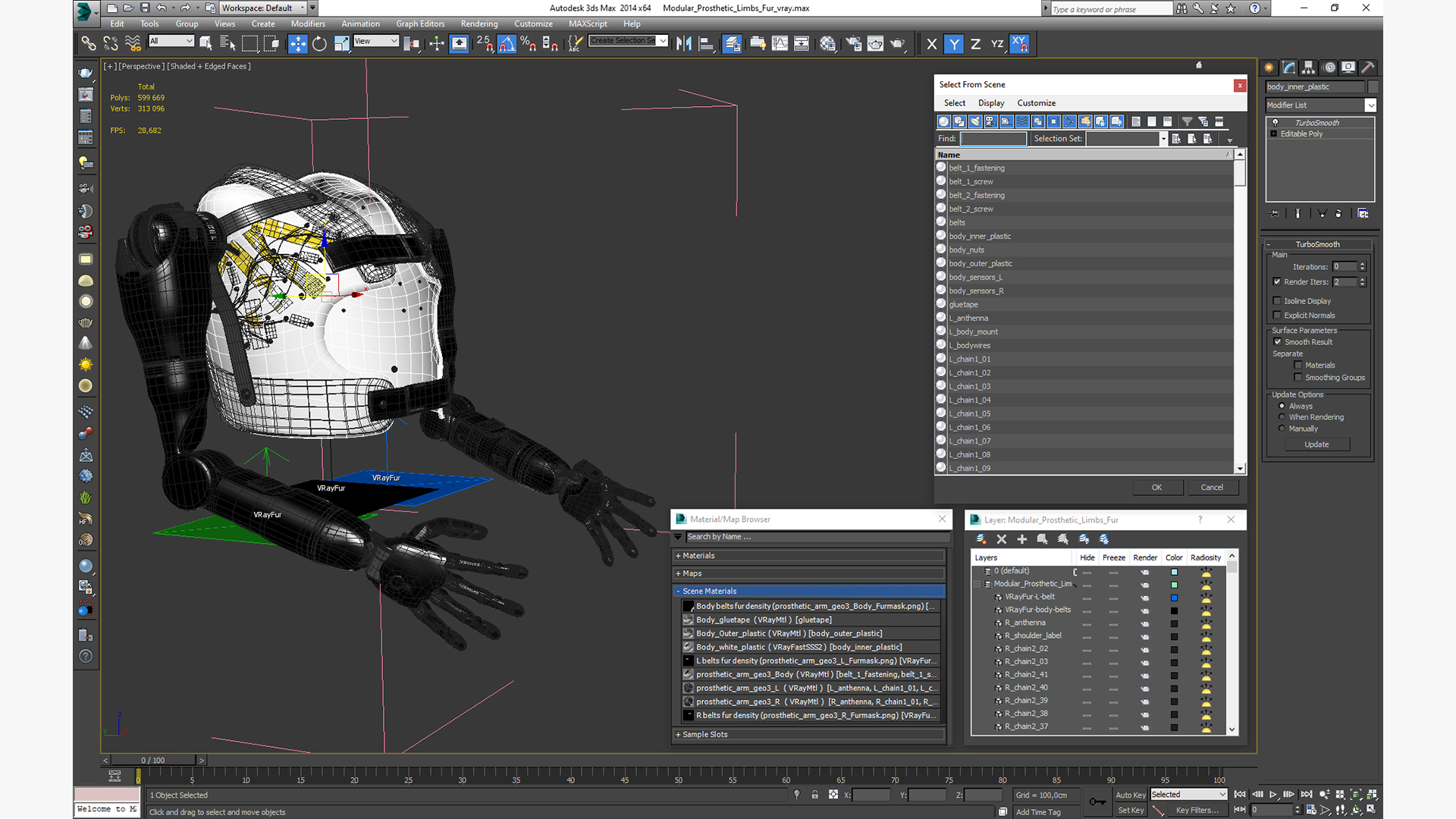Screen dimensions: 1456x819
Task: Uncheck the Smooth Result checkbox
Action: point(1278,342)
